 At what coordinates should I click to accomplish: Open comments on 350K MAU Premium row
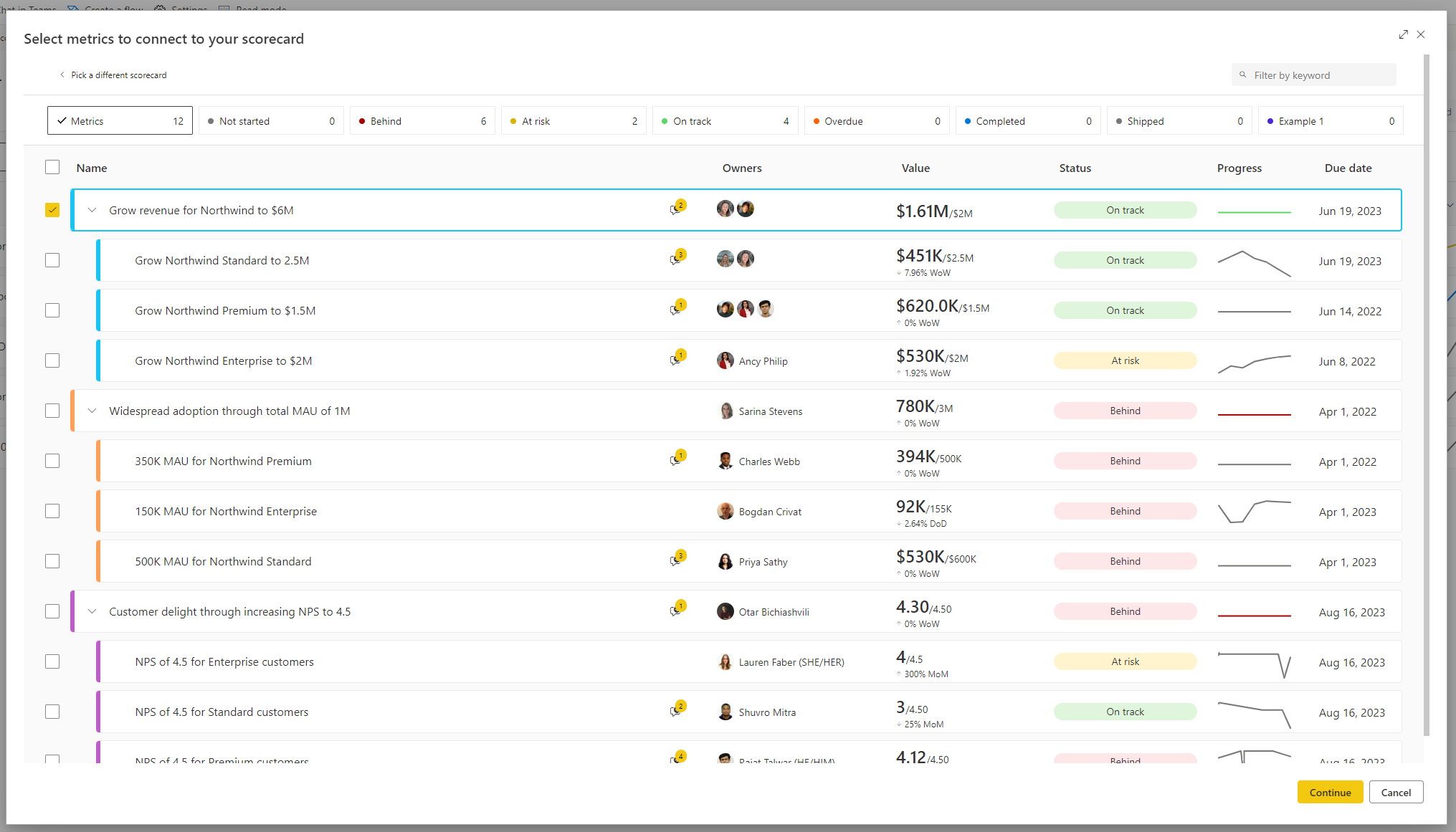pos(677,459)
